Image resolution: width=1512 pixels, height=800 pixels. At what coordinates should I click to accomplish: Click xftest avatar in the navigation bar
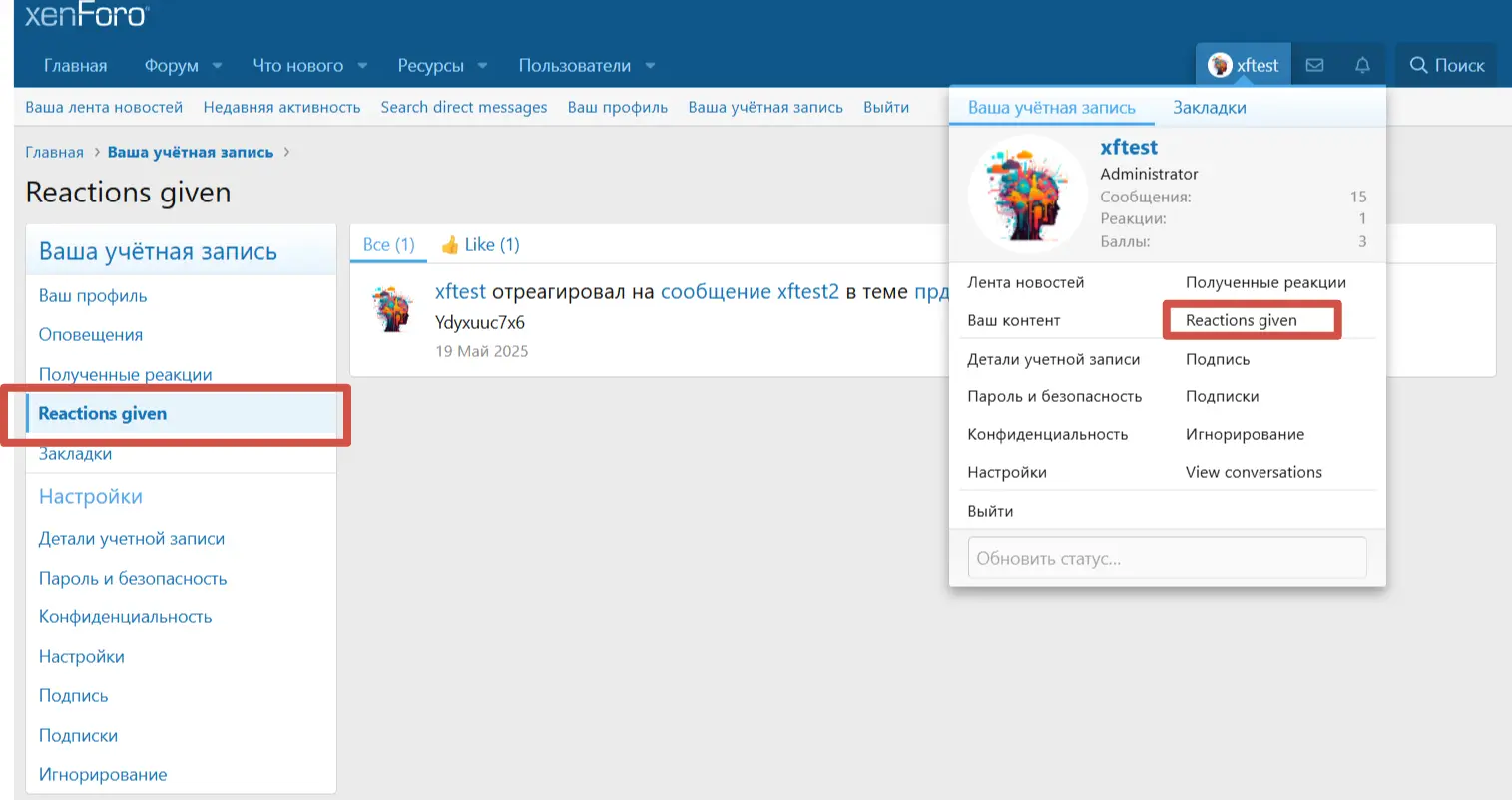(1220, 65)
